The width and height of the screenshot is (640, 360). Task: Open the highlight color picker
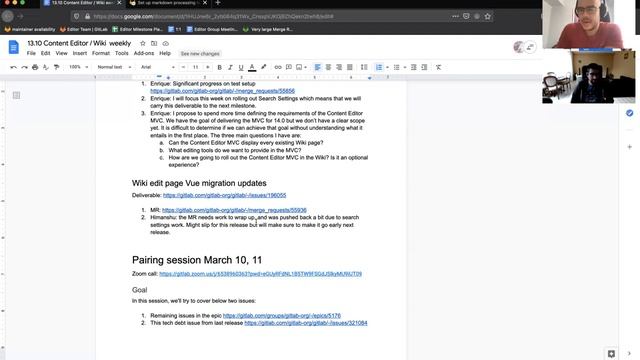tap(264, 67)
